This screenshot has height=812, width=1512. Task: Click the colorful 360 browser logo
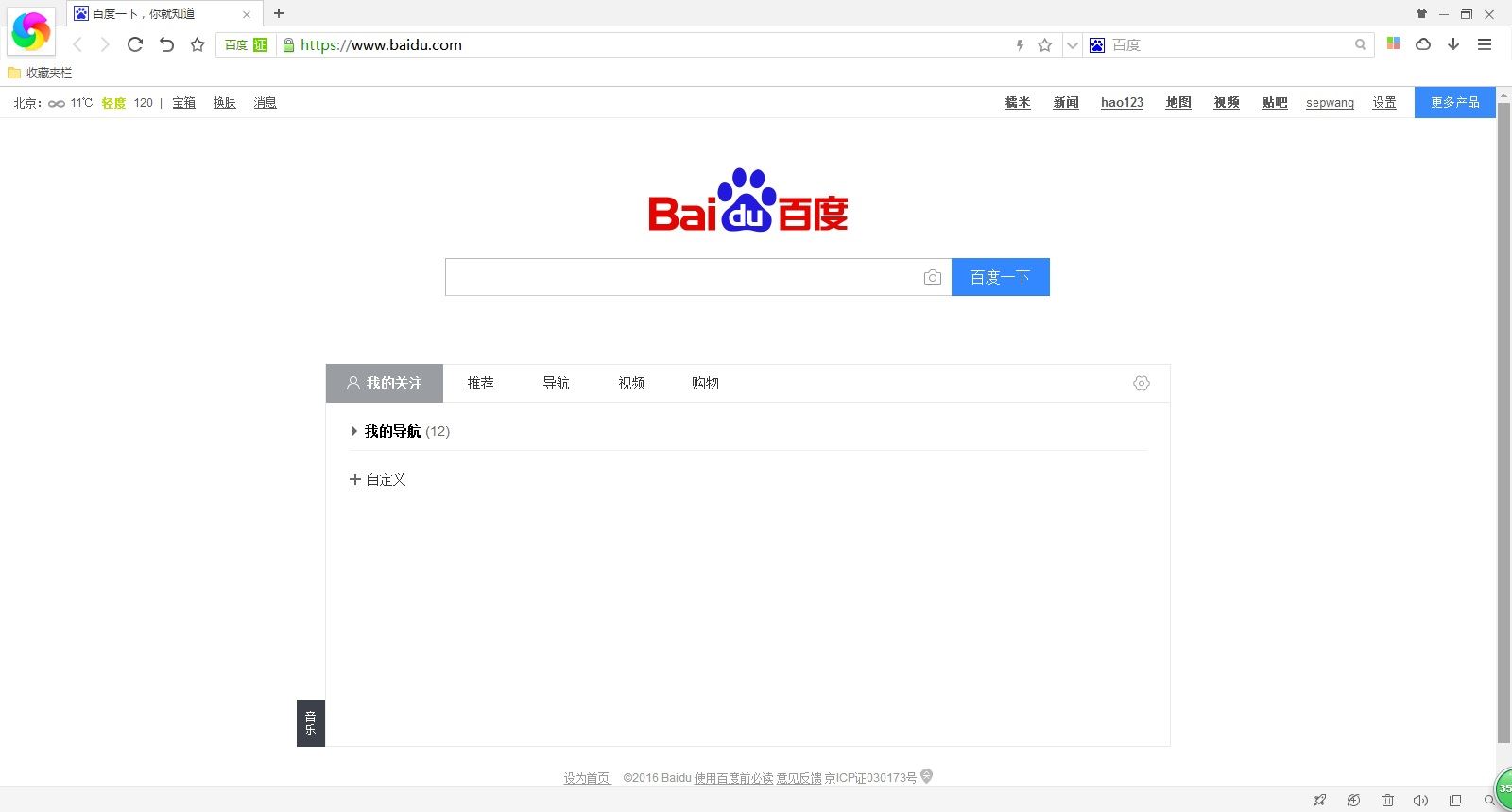tap(30, 31)
